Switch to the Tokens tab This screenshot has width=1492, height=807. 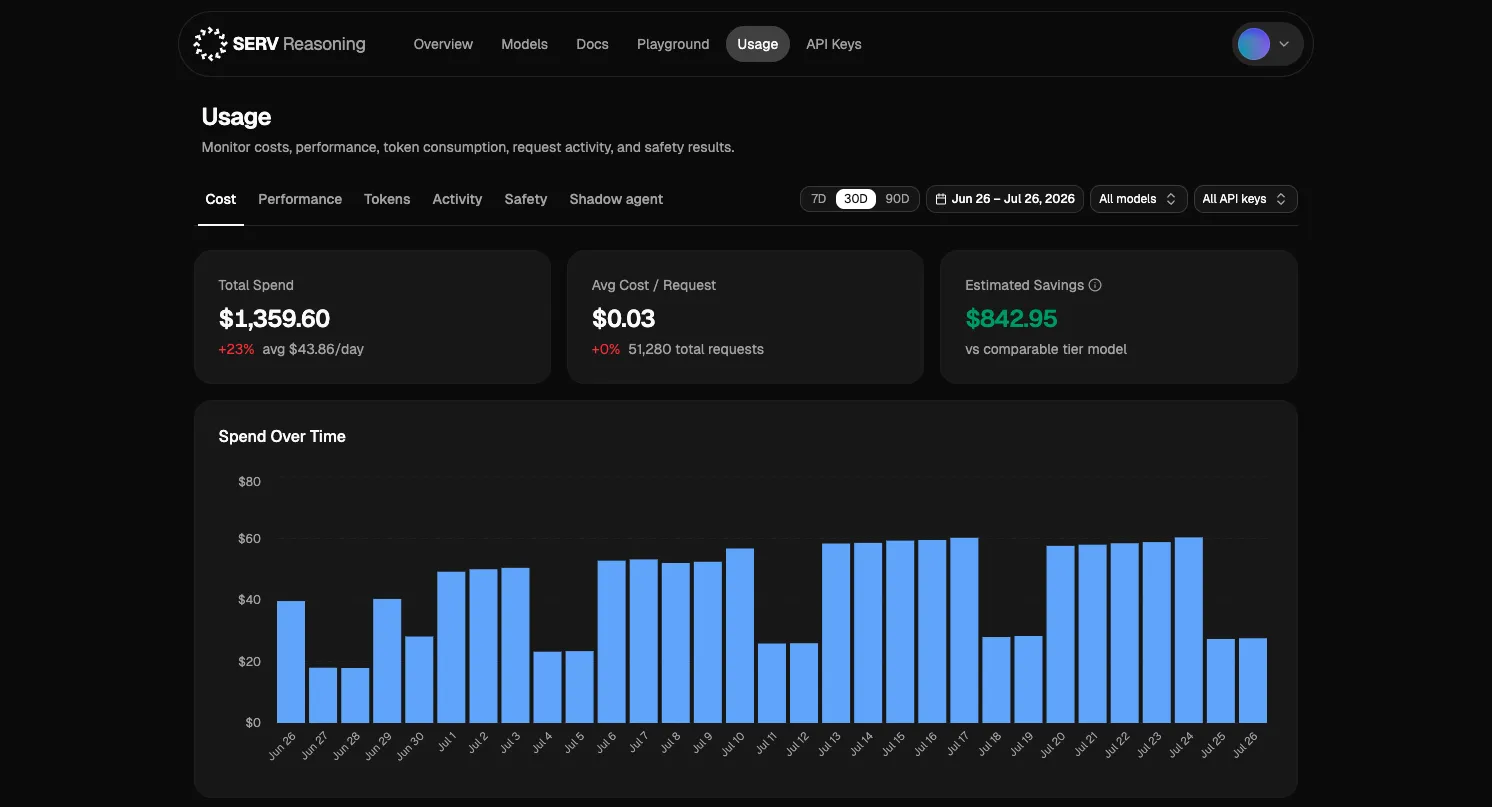(x=387, y=199)
